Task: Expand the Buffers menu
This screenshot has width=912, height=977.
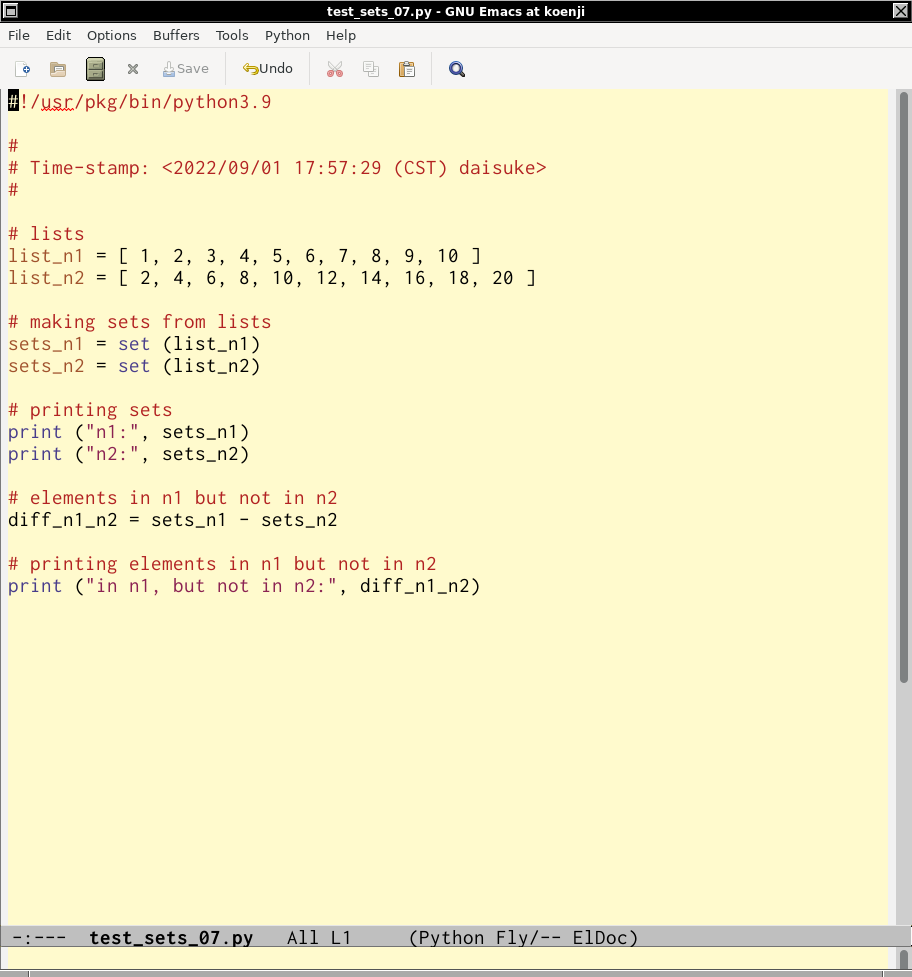Action: pos(176,35)
